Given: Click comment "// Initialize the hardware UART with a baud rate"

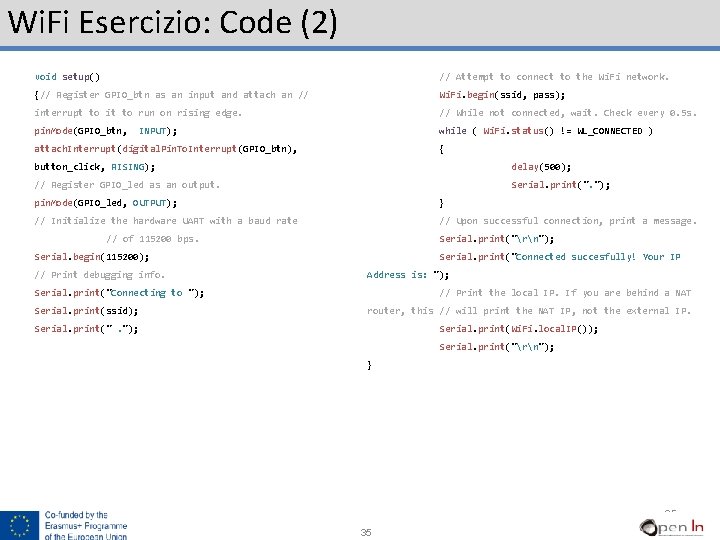Looking at the screenshot, I should (x=166, y=221).
